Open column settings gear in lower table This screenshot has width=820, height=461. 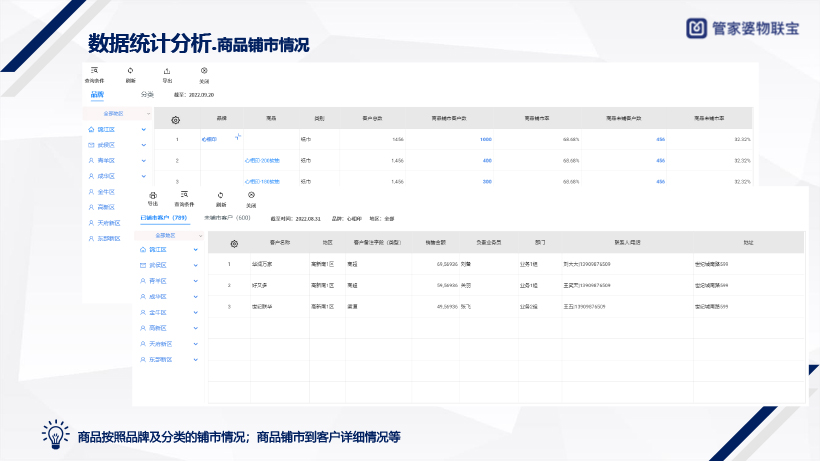click(x=234, y=243)
